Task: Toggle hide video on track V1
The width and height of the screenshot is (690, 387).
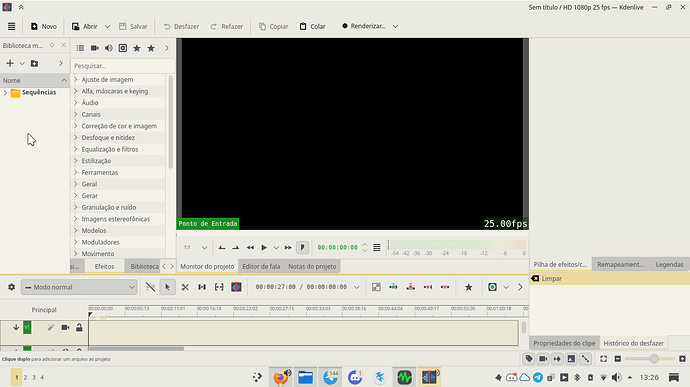Action: pyautogui.click(x=65, y=328)
